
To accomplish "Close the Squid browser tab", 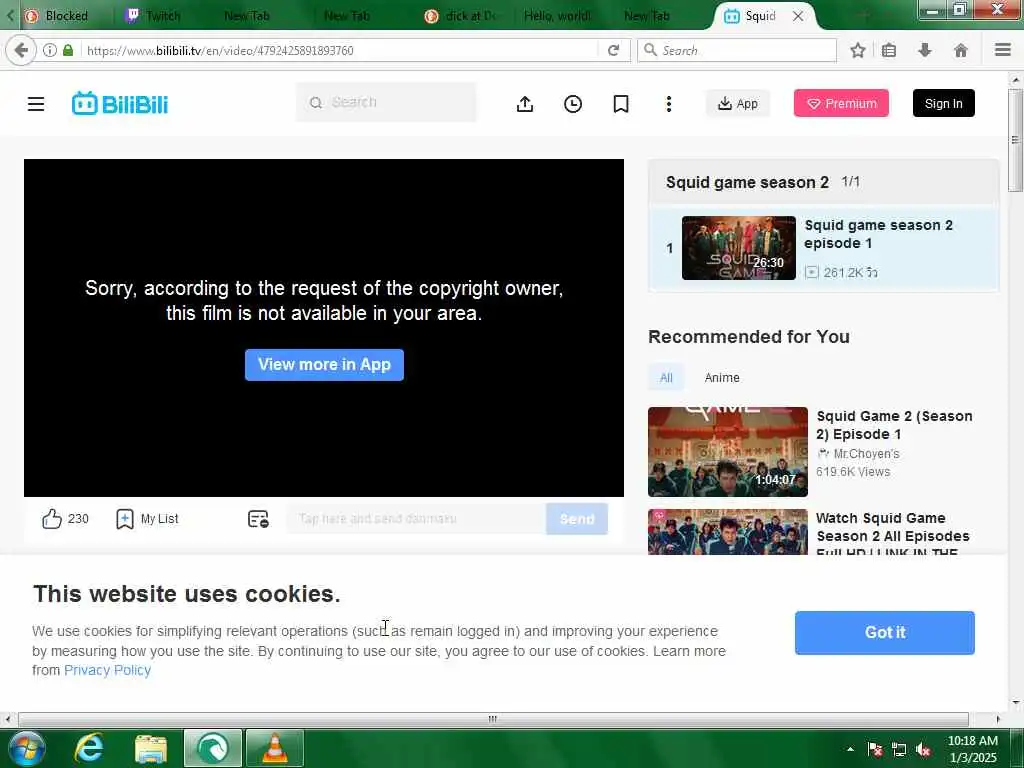I will click(798, 16).
